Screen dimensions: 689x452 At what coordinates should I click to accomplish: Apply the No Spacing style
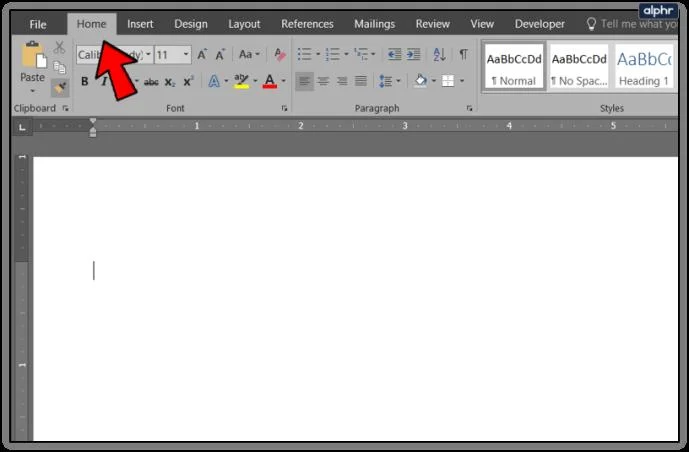click(x=579, y=66)
